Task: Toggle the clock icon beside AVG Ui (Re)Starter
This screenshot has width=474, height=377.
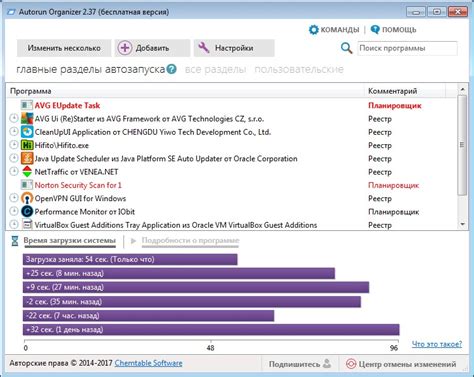Action: click(14, 118)
